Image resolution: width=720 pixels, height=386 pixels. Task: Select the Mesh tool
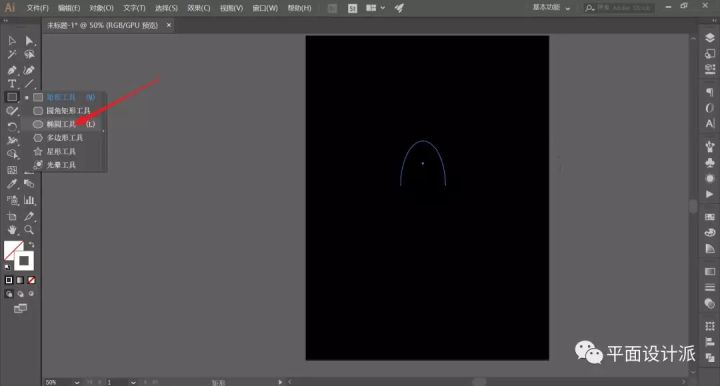click(x=12, y=170)
